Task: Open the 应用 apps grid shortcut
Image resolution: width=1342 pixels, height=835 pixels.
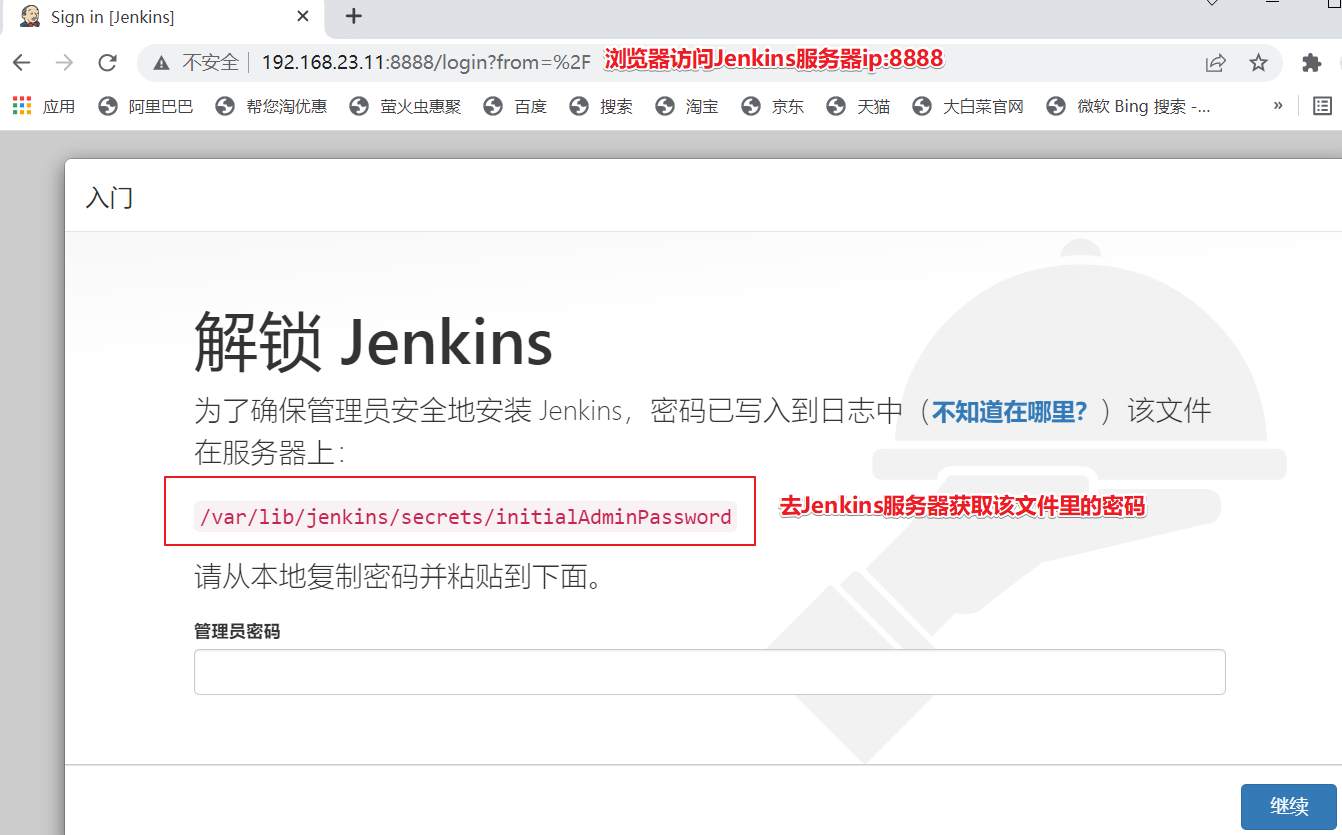Action: pyautogui.click(x=43, y=106)
